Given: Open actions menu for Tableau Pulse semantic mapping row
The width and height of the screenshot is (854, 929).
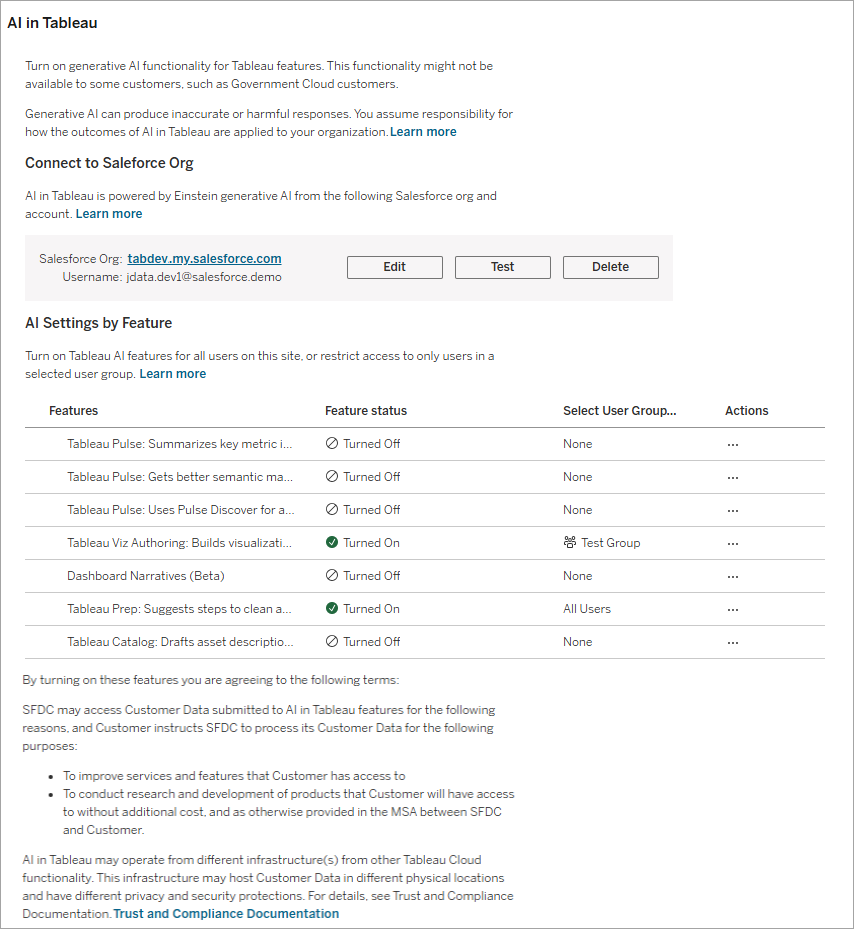Looking at the screenshot, I should [733, 476].
